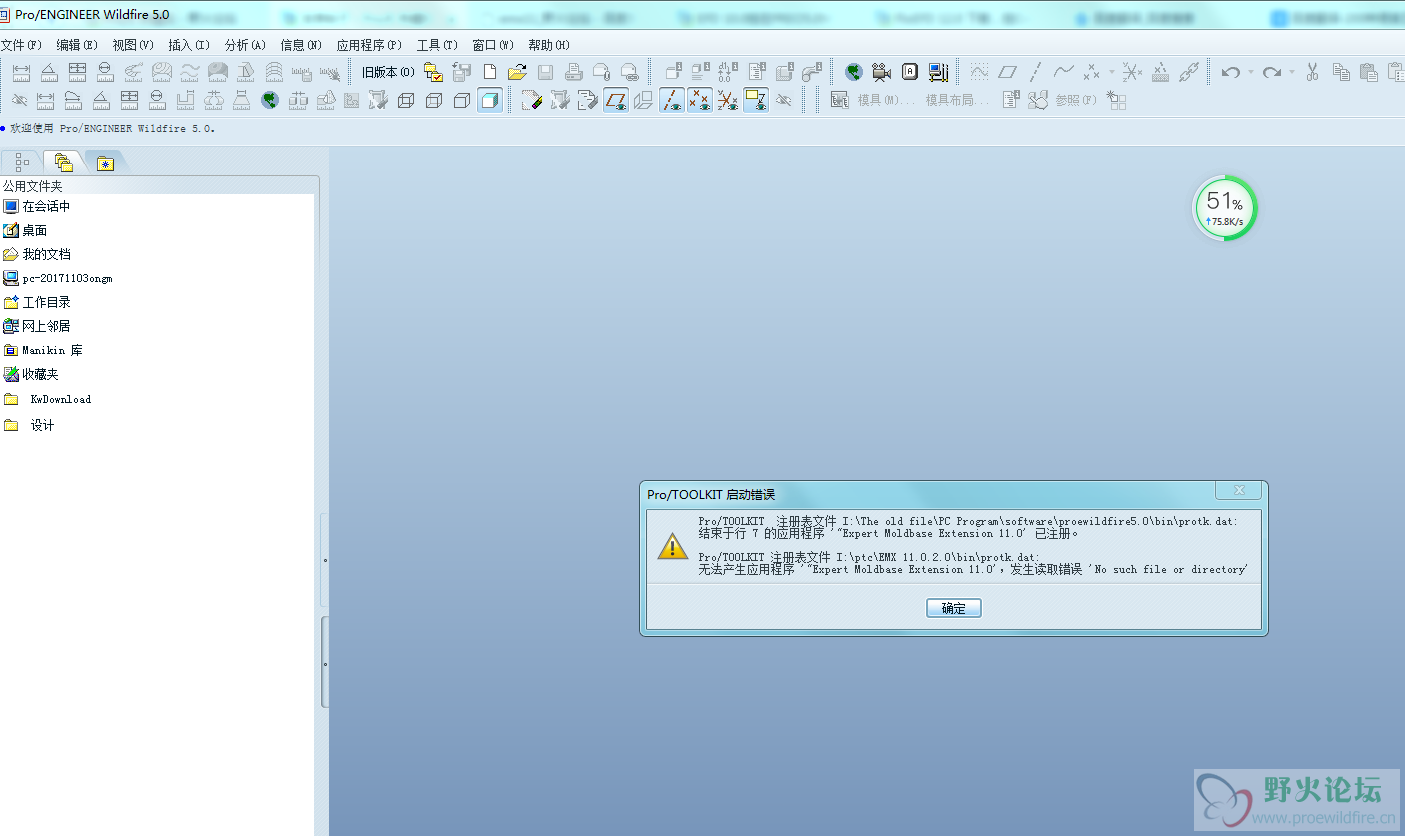Select the datum plane parallelogram tool
Viewport: 1405px width, 836px height.
[1007, 72]
